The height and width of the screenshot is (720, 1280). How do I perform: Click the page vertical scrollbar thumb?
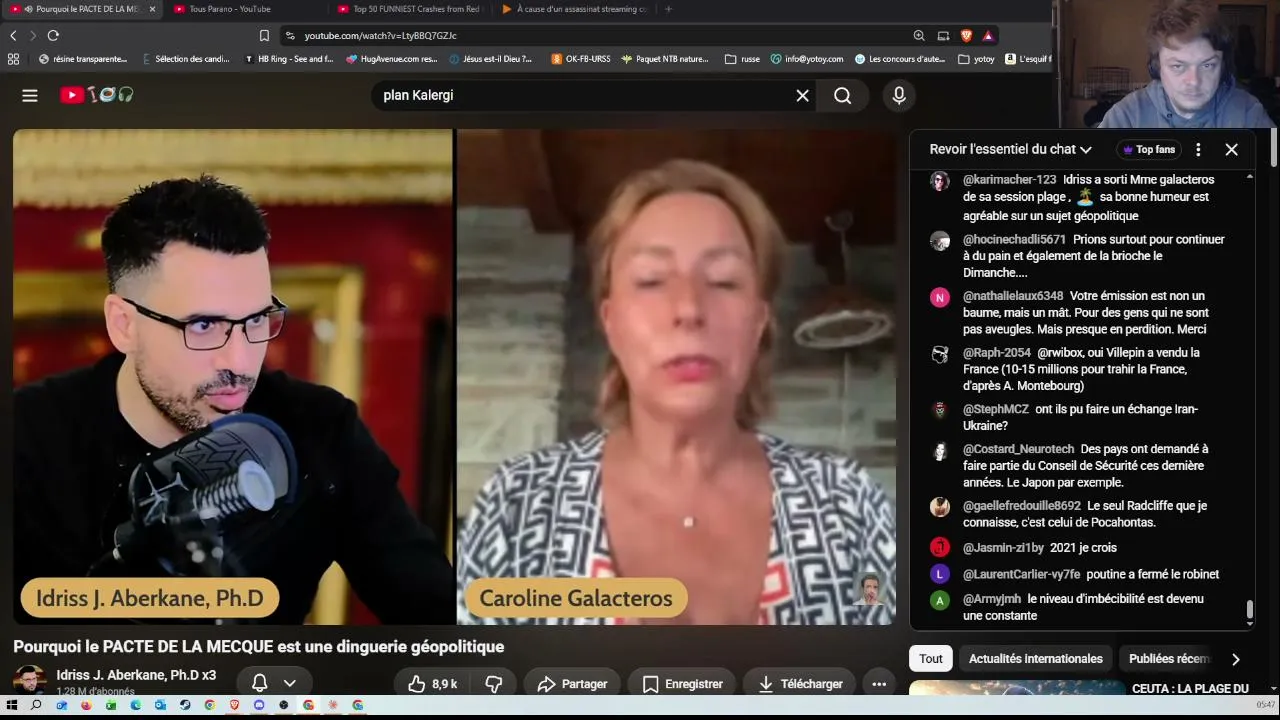(x=1274, y=145)
